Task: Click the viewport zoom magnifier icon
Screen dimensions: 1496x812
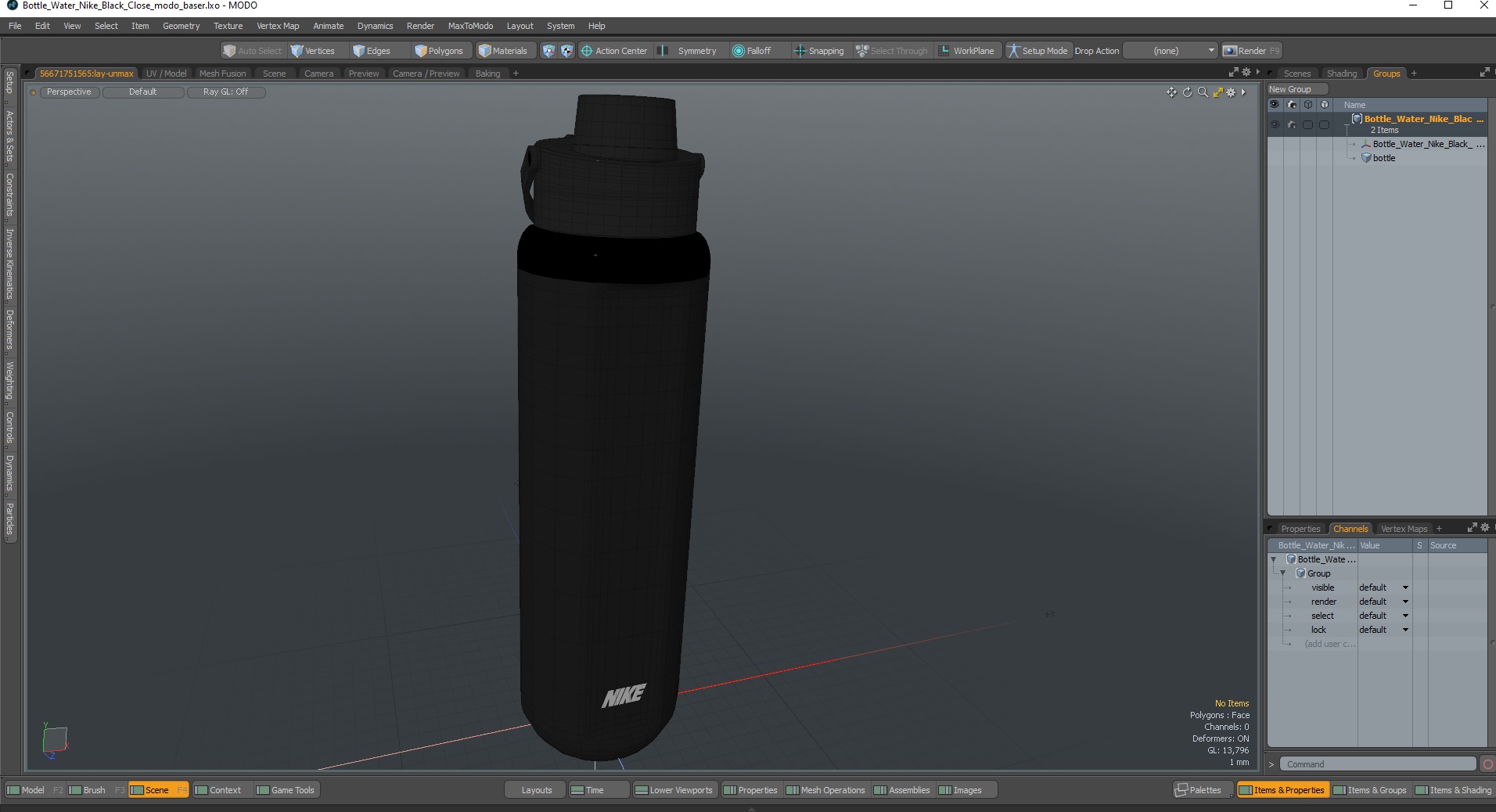Action: click(x=1203, y=92)
